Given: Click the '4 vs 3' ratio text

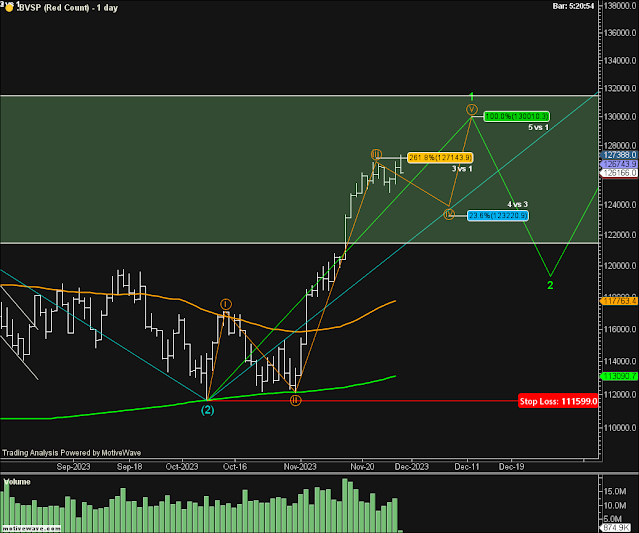Looking at the screenshot, I should pyautogui.click(x=518, y=204).
